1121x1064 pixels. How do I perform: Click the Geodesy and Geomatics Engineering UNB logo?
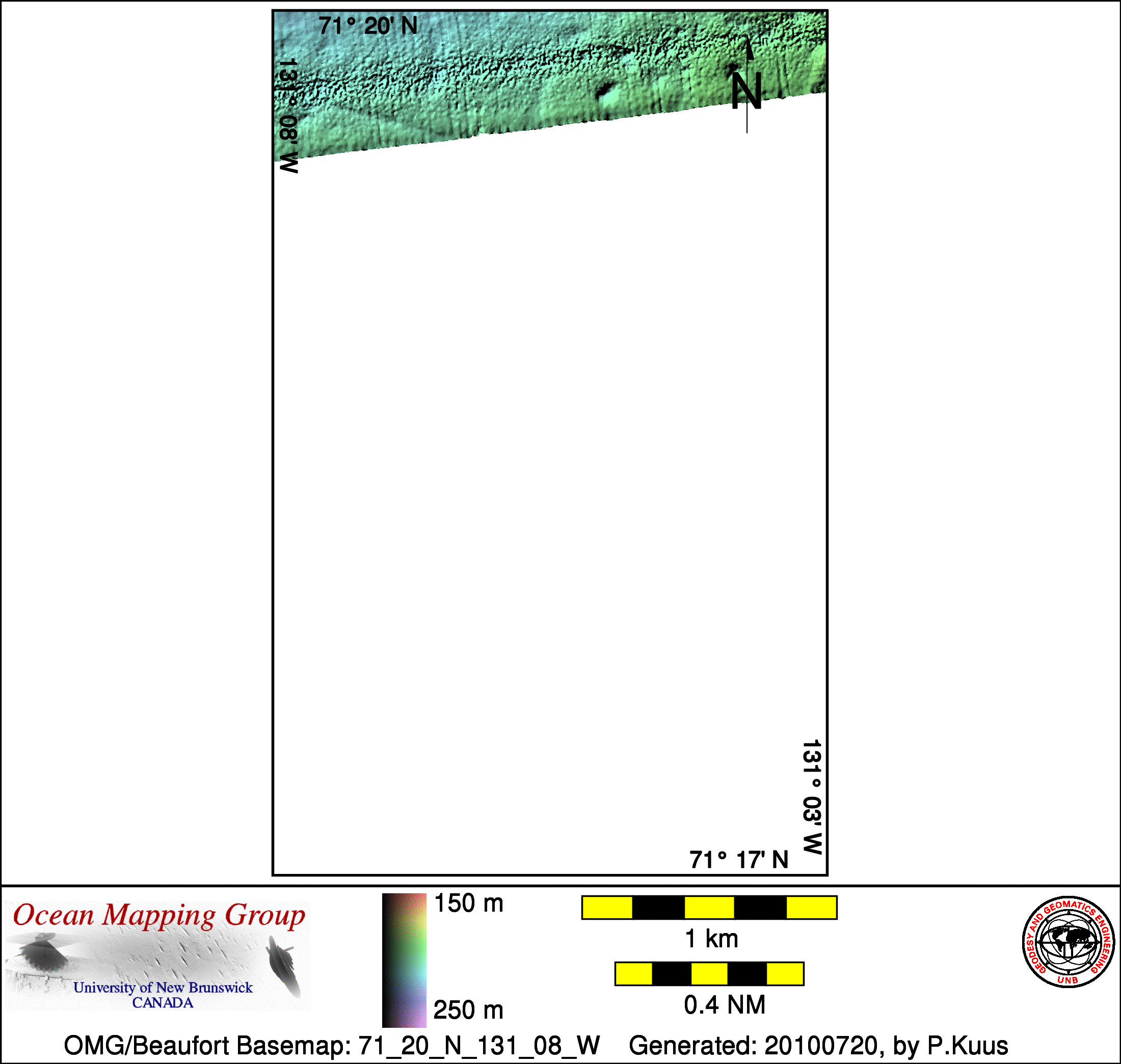pos(1069,942)
